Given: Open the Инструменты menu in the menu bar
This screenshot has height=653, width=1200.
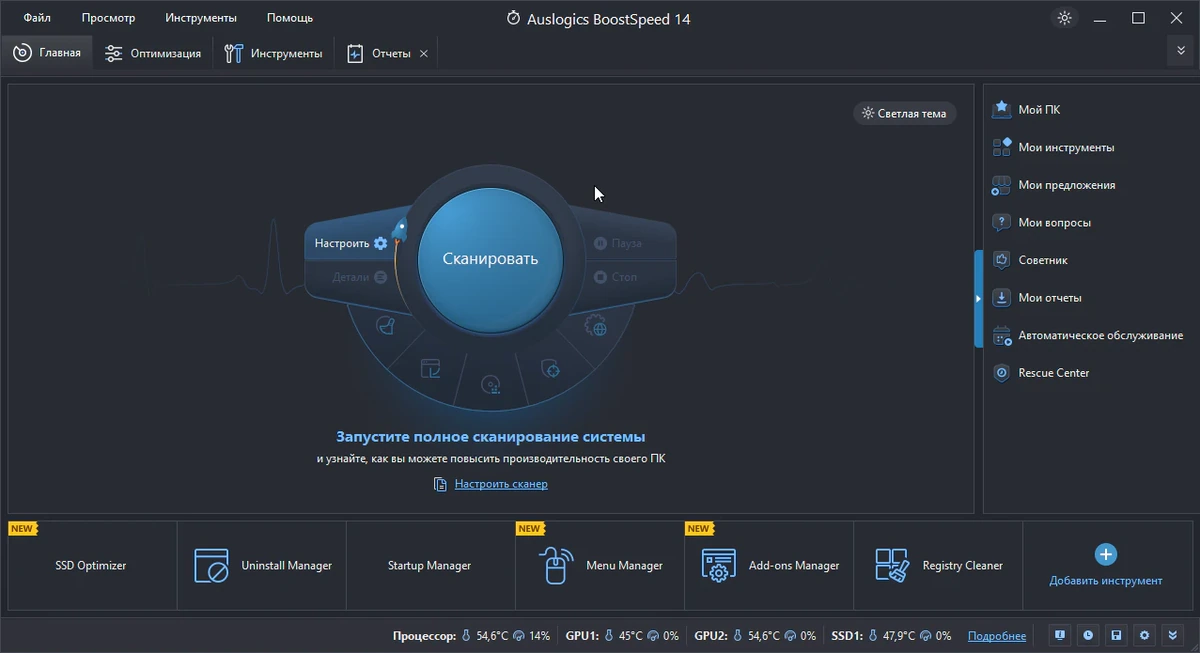Looking at the screenshot, I should 202,18.
